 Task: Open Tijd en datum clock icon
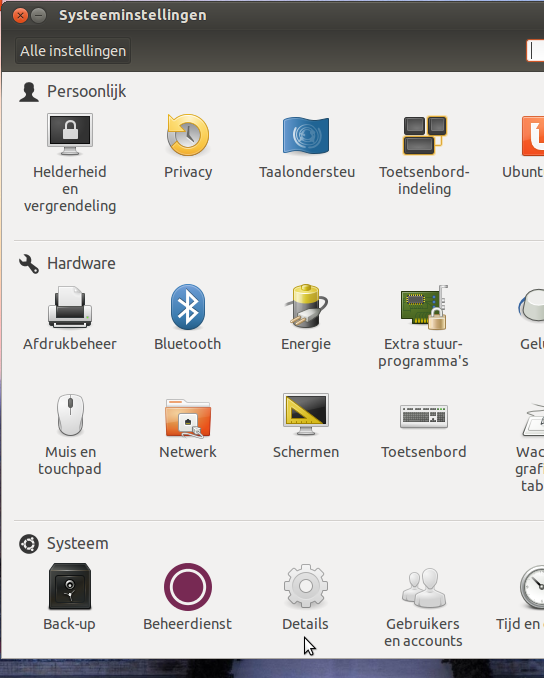532,587
